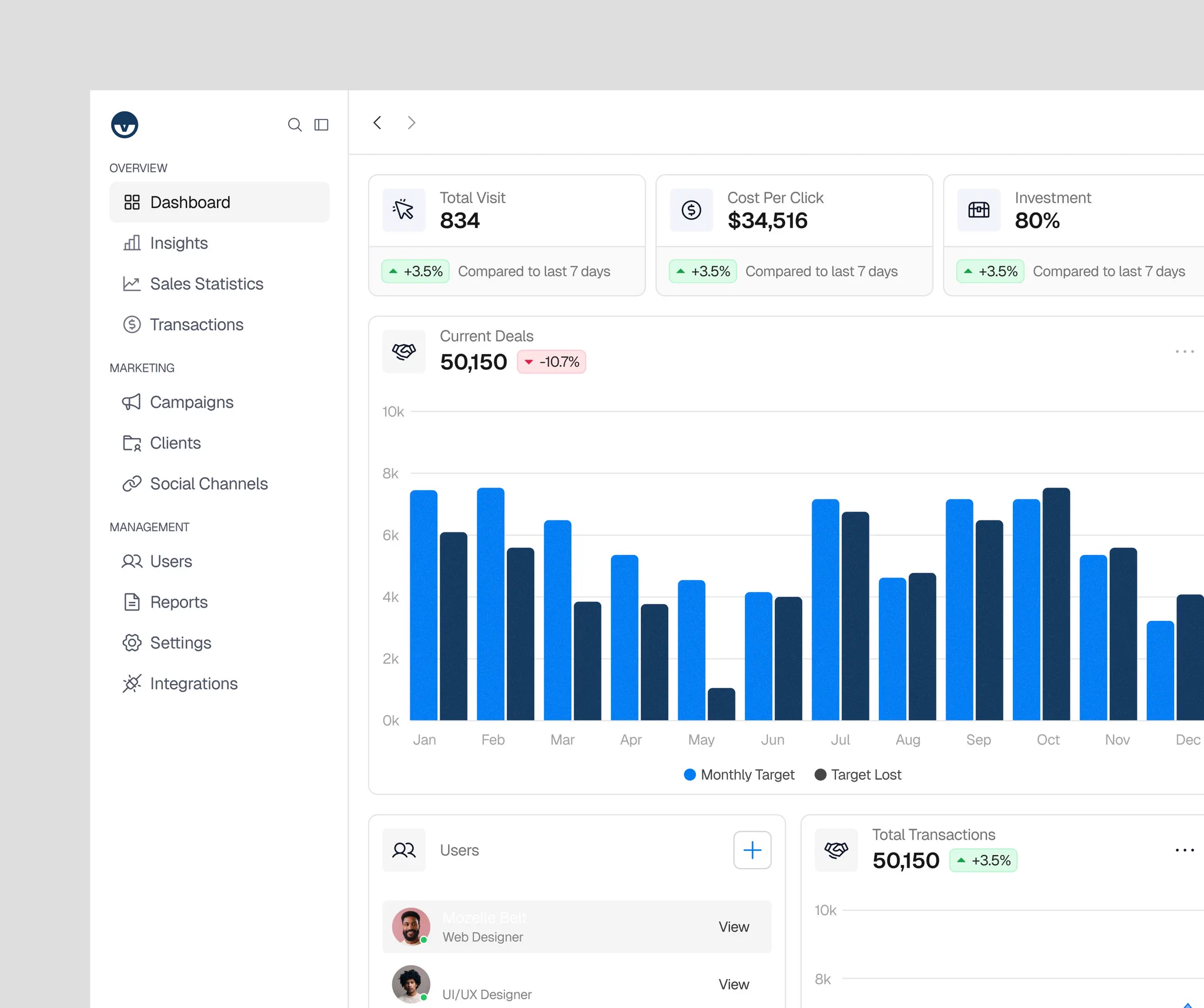This screenshot has height=1008, width=1204.
Task: Click the May Target Lost bar
Action: pyautogui.click(x=721, y=704)
